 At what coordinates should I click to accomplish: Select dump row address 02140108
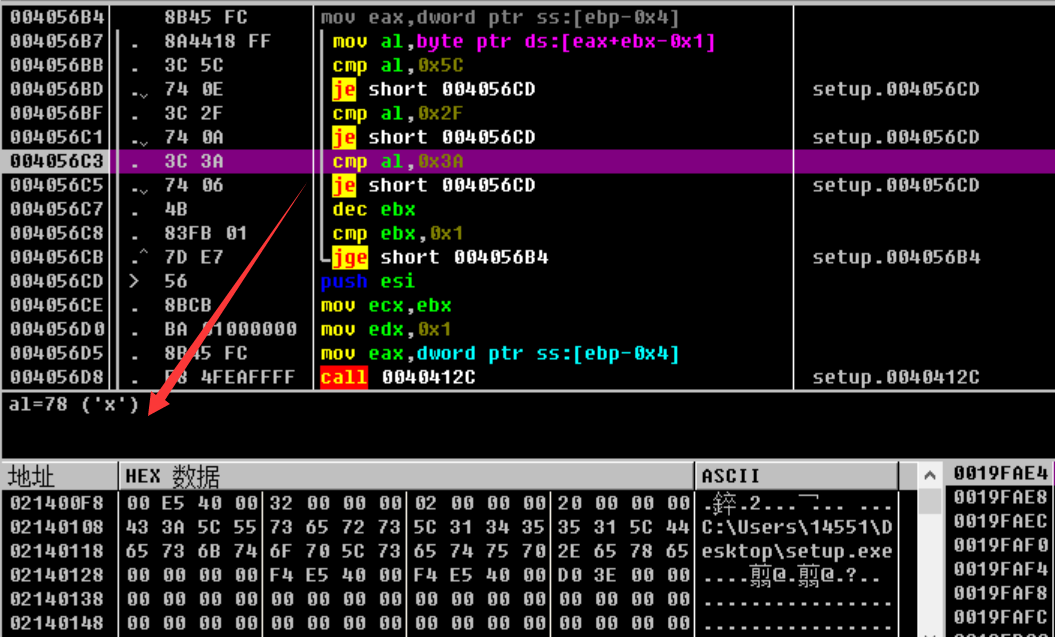point(57,527)
